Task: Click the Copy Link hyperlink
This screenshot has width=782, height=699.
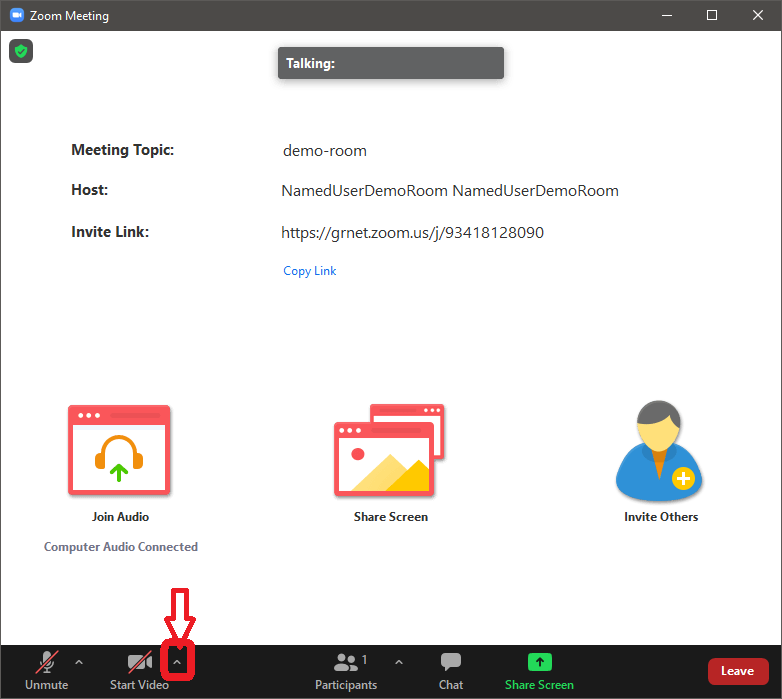Action: pos(310,271)
